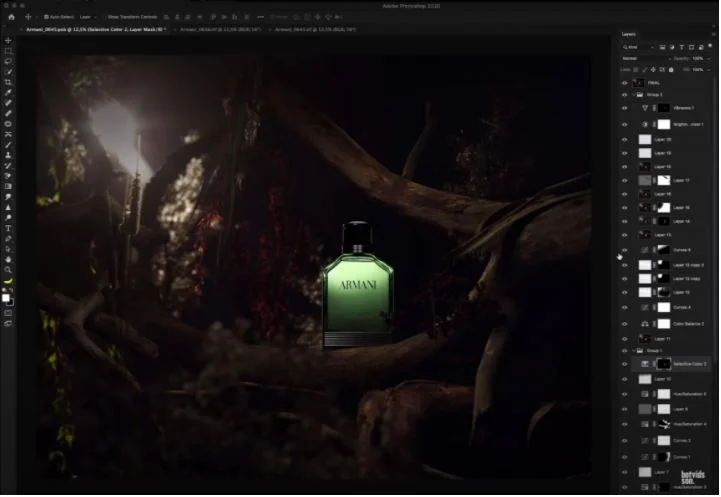Click lock all padlock icon

click(671, 70)
